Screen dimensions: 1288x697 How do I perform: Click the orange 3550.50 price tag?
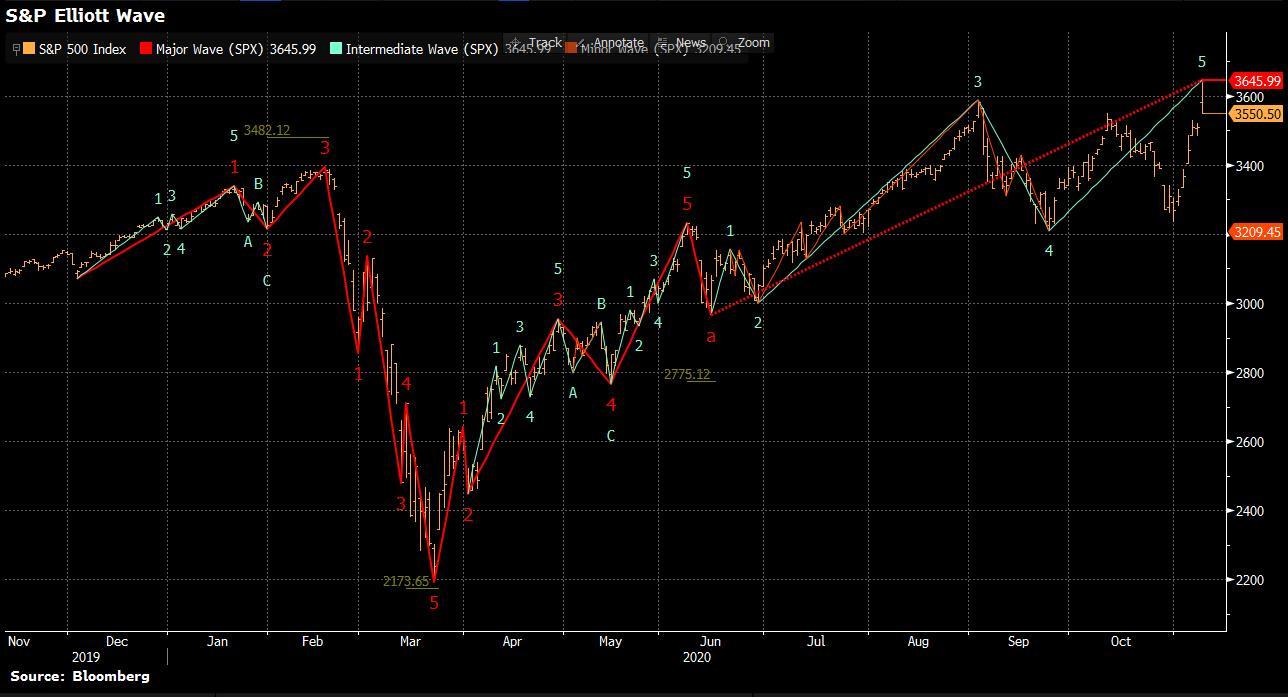(x=1257, y=114)
